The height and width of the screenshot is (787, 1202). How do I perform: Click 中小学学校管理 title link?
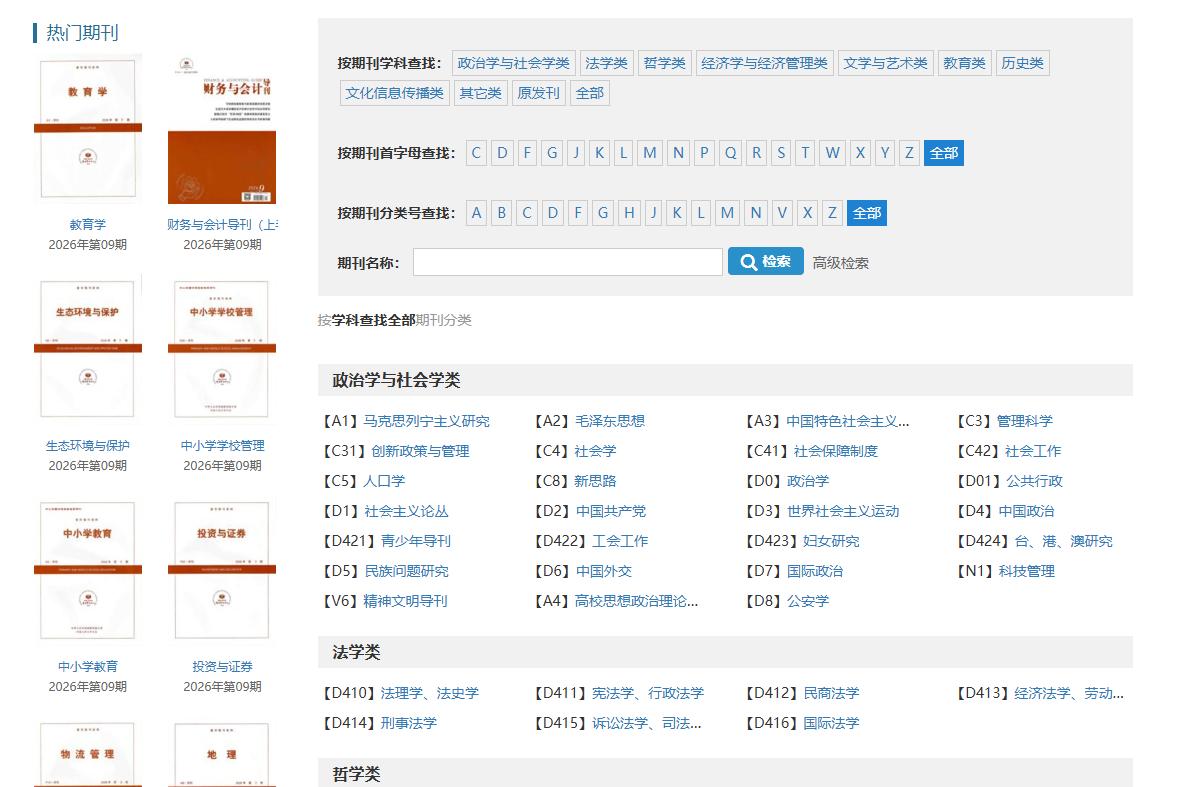pos(222,446)
